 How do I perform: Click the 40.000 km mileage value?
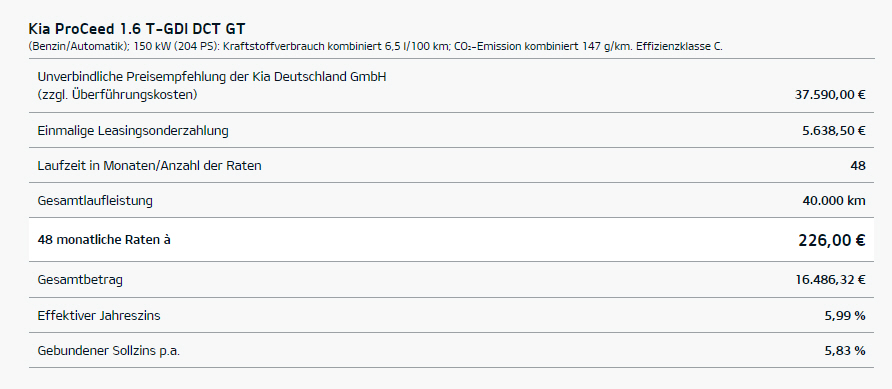point(833,201)
